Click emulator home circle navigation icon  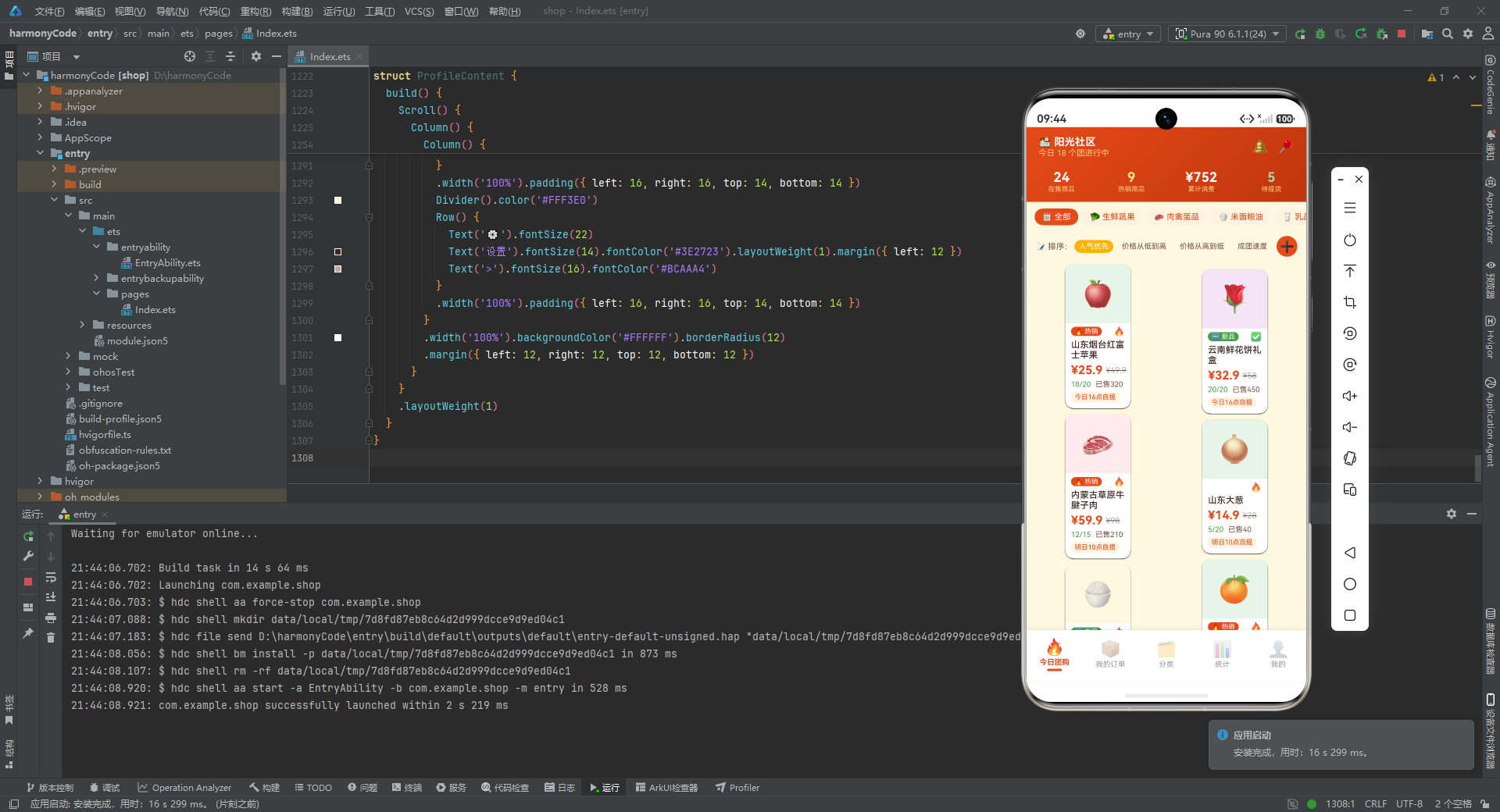1350,584
